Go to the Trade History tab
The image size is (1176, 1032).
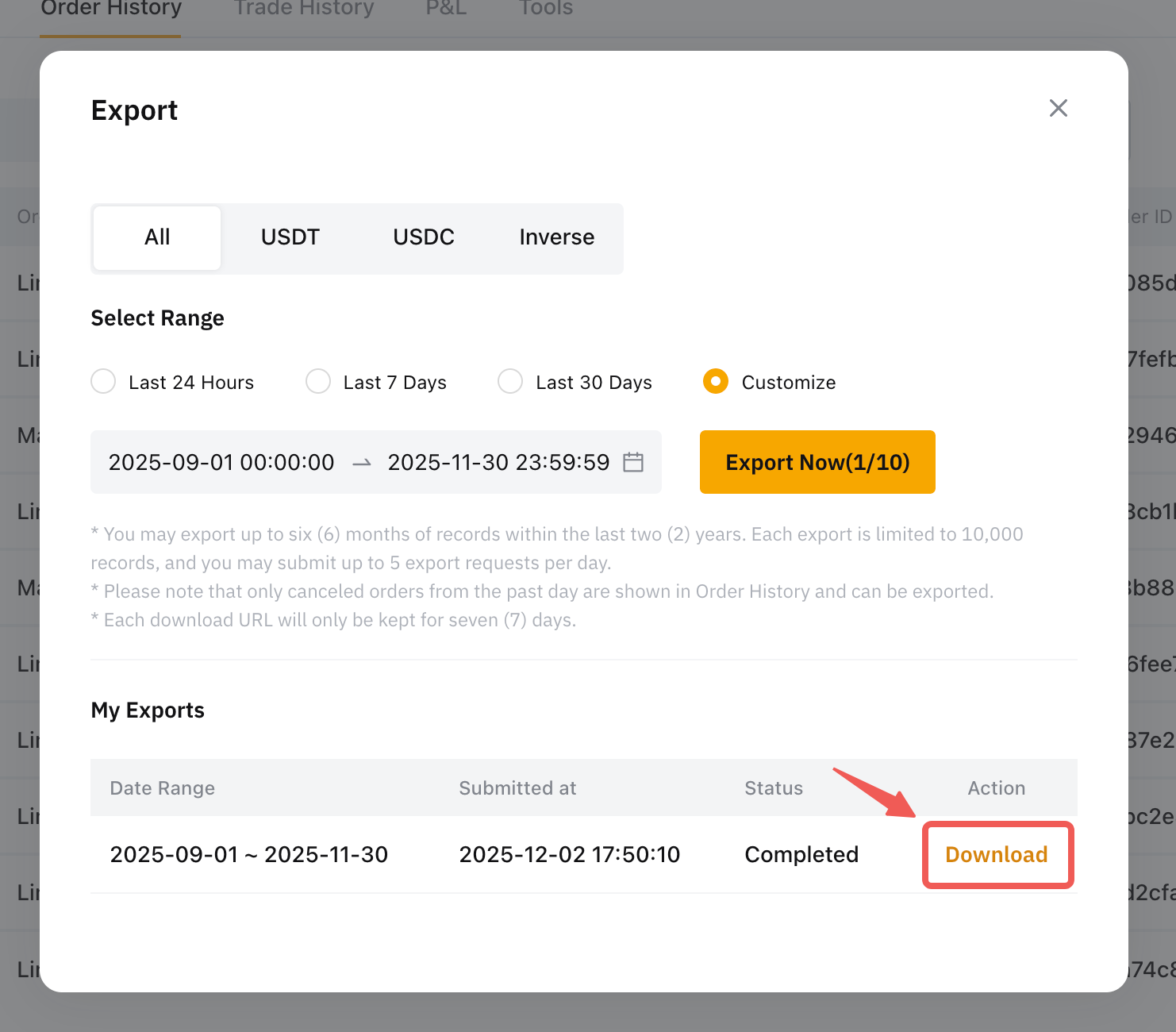pos(304,10)
